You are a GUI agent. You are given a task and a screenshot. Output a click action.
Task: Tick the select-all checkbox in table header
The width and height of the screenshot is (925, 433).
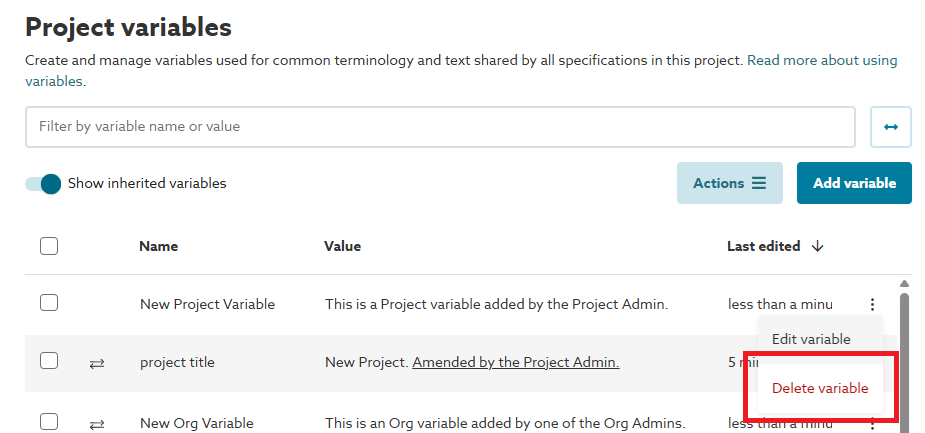coord(49,246)
